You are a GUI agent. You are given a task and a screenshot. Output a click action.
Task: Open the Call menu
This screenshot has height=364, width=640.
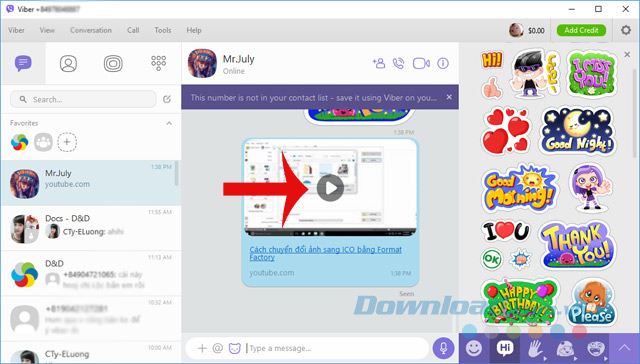[133, 30]
